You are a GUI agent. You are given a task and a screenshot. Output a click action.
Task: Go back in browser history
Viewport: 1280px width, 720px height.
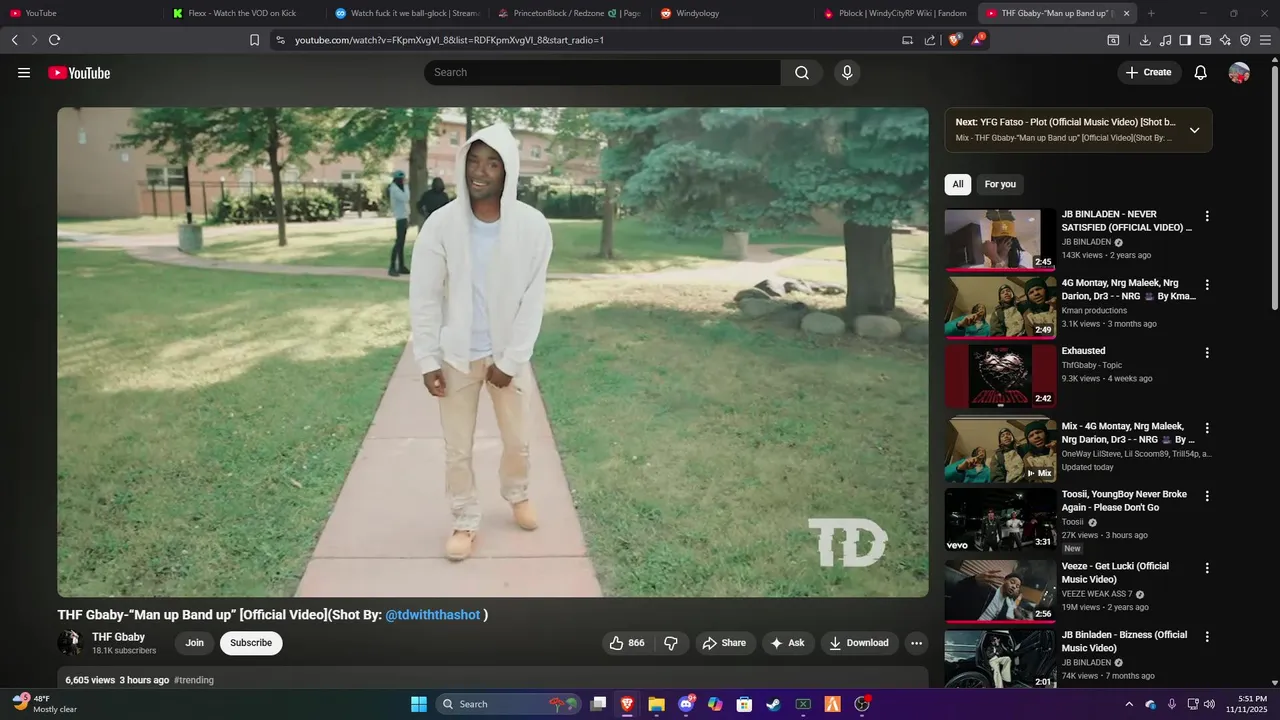(14, 40)
